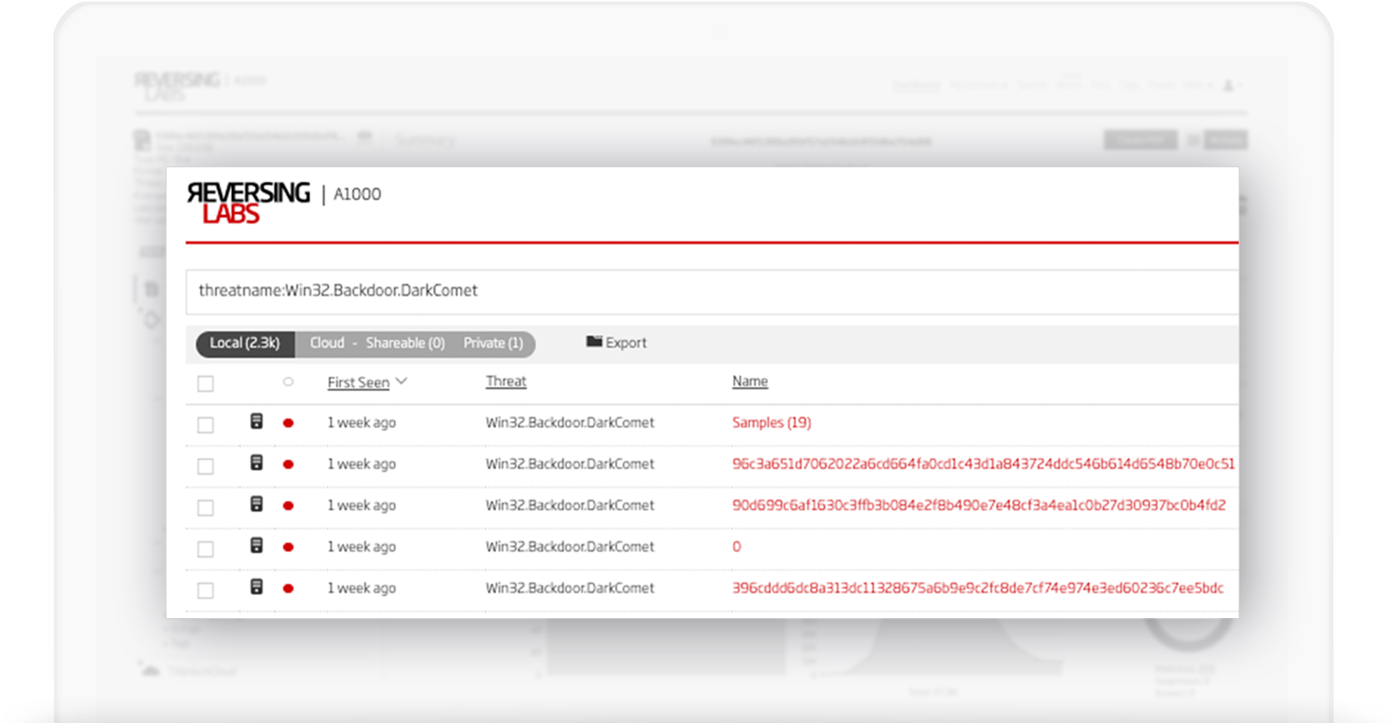The height and width of the screenshot is (723, 1400).
Task: Open the Samples (19) entry
Action: (x=771, y=423)
